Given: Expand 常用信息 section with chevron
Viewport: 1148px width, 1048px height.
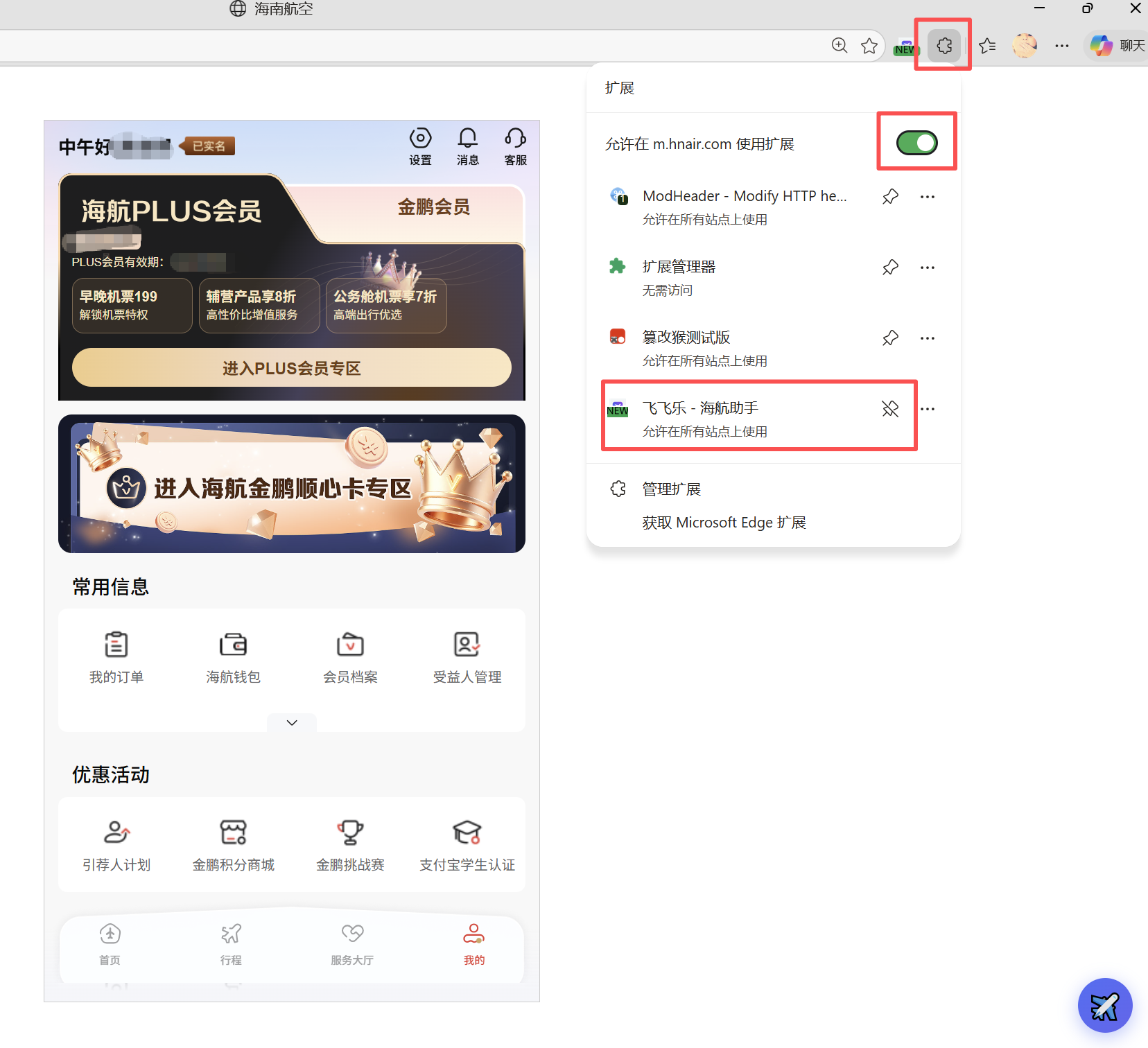Looking at the screenshot, I should [x=292, y=723].
